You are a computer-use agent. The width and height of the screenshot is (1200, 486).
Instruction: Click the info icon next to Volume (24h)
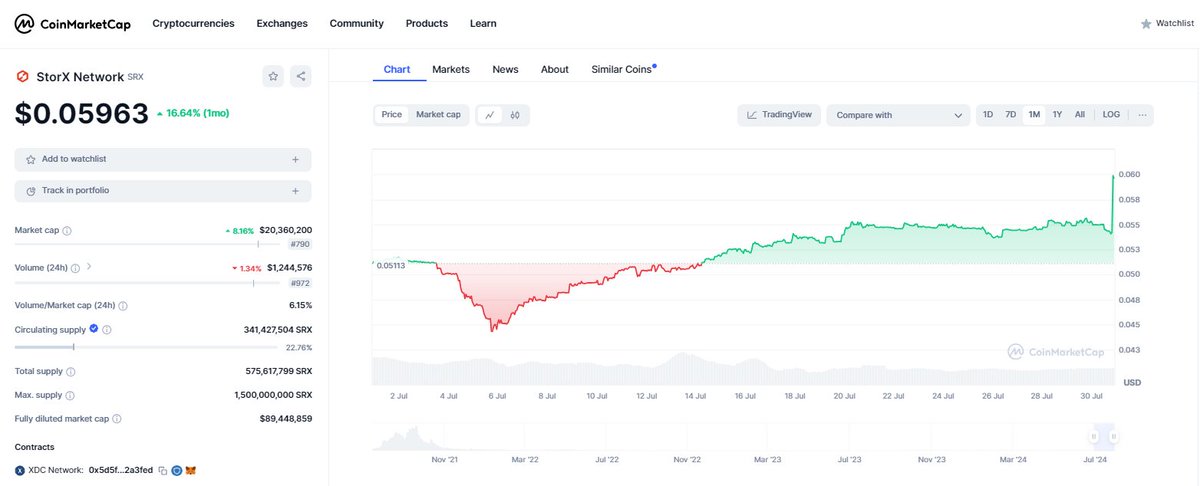(x=77, y=268)
